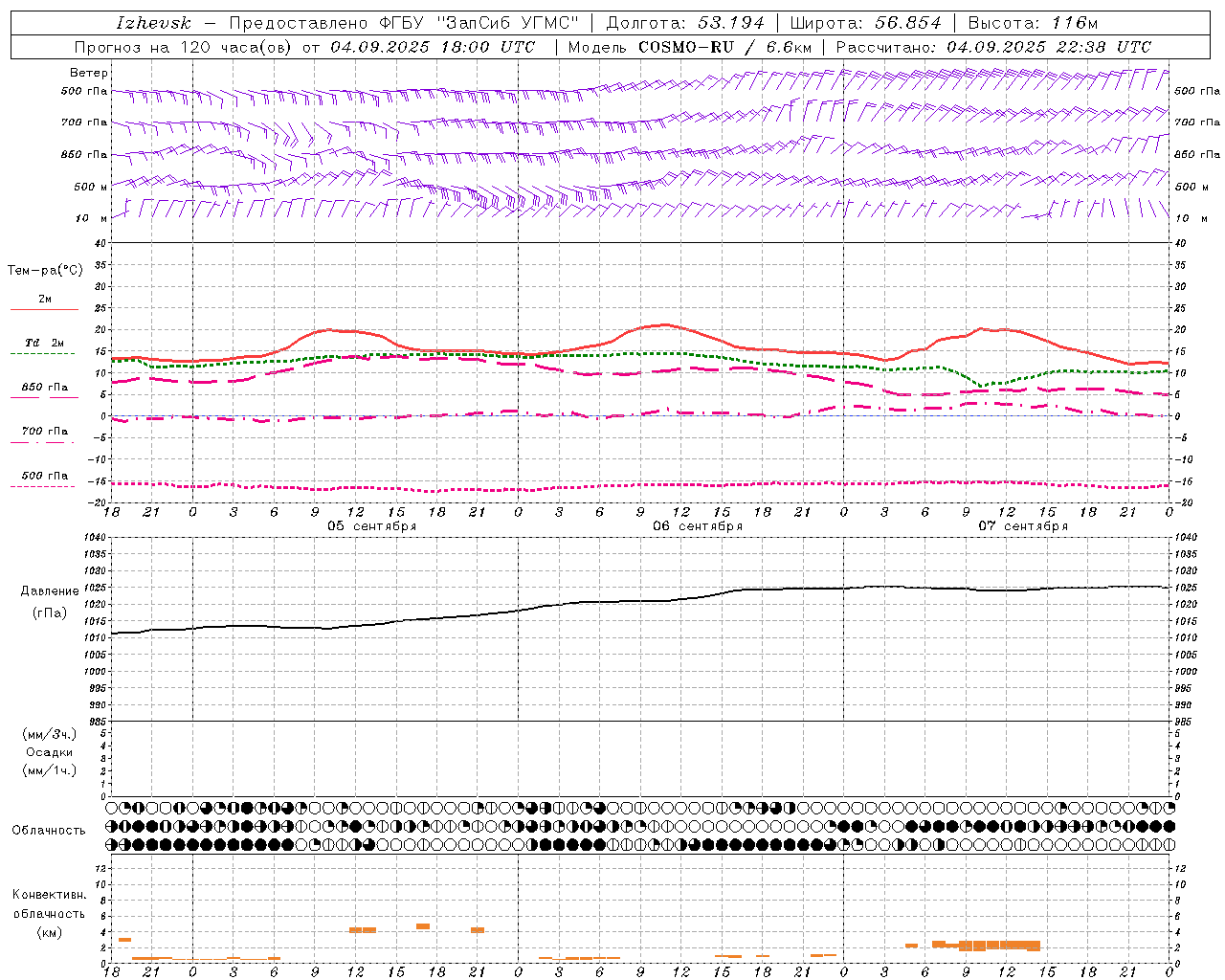The width and height of the screenshot is (1225, 980).
Task: Click the "(км)" unit label
Action: [x=50, y=932]
